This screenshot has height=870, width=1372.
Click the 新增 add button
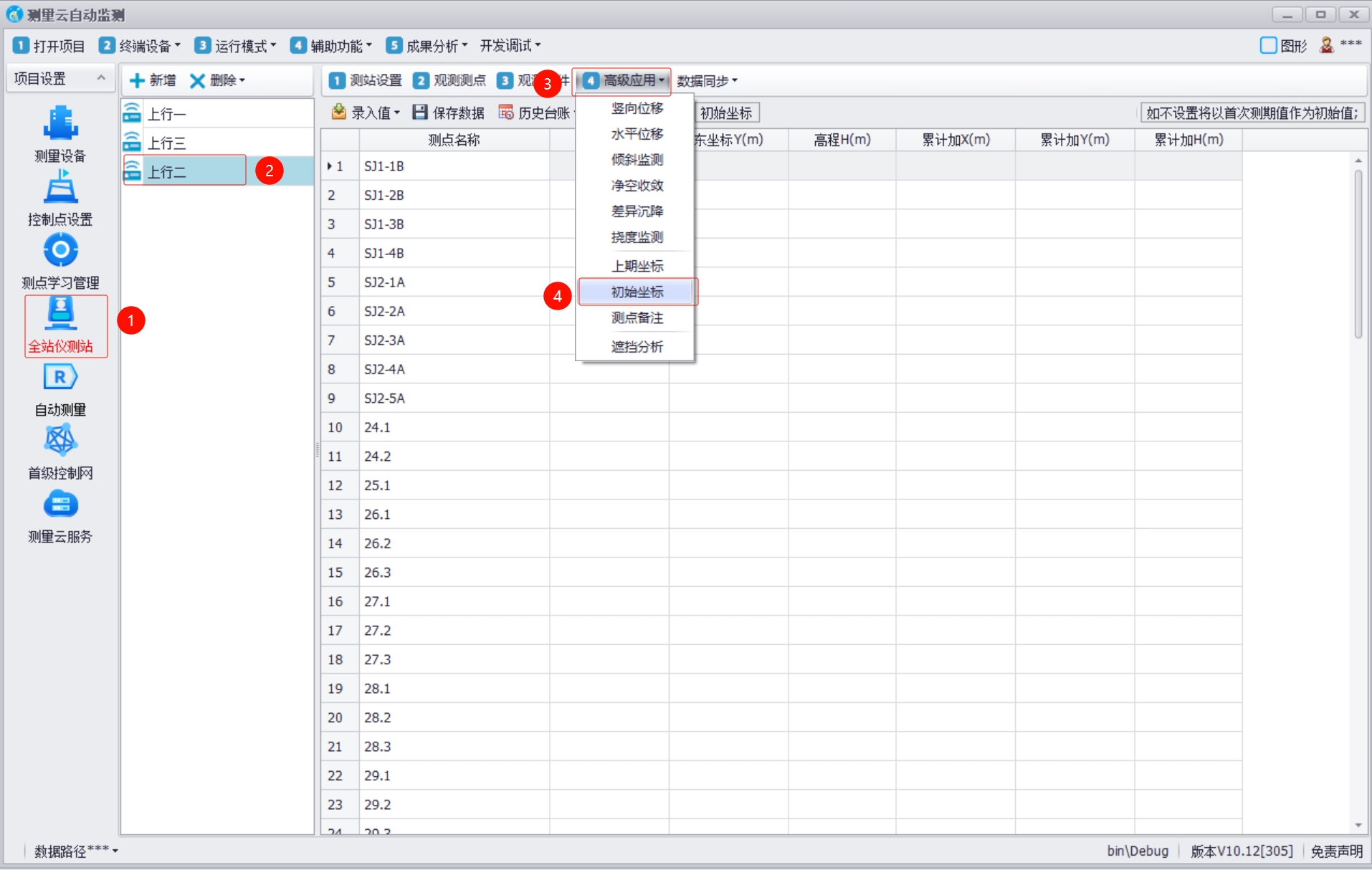tap(153, 80)
